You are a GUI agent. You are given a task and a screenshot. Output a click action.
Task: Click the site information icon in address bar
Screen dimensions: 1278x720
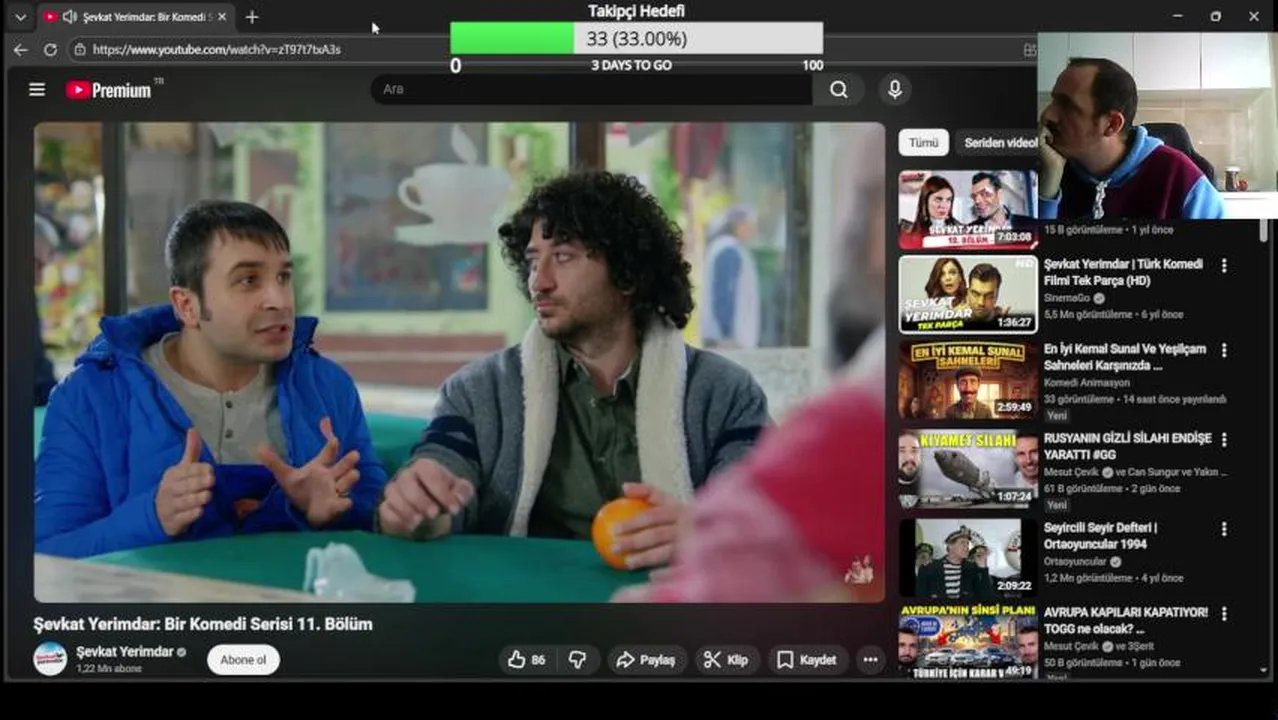pyautogui.click(x=80, y=49)
